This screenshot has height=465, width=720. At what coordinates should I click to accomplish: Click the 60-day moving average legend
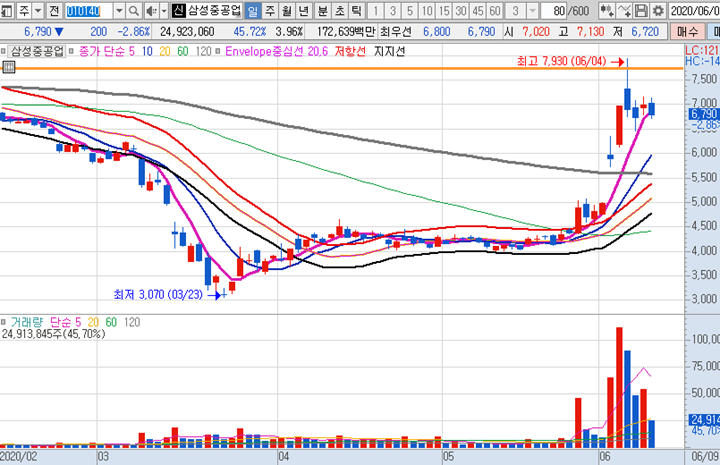pyautogui.click(x=183, y=51)
